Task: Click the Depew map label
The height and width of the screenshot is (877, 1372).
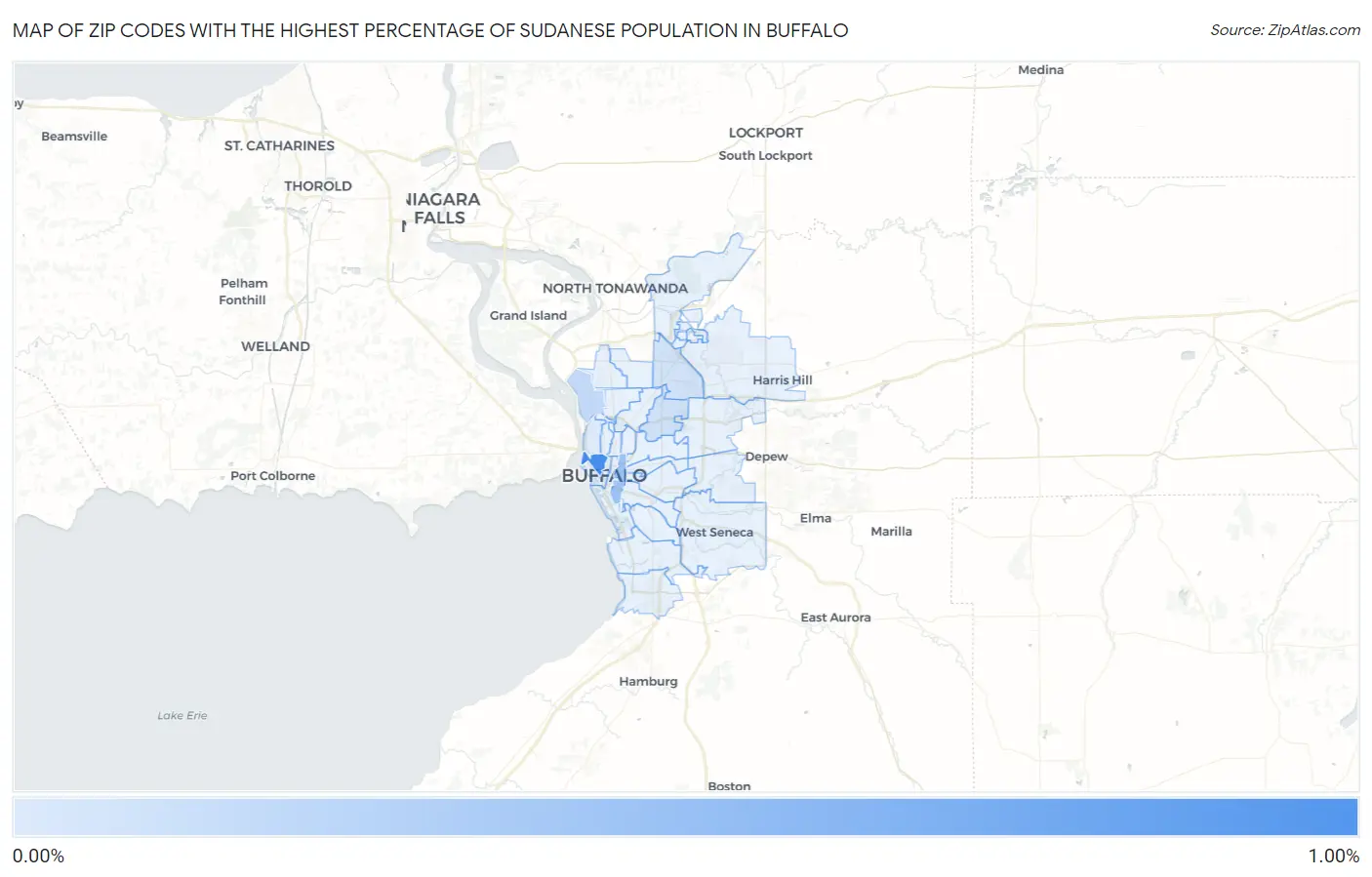Action: point(766,457)
